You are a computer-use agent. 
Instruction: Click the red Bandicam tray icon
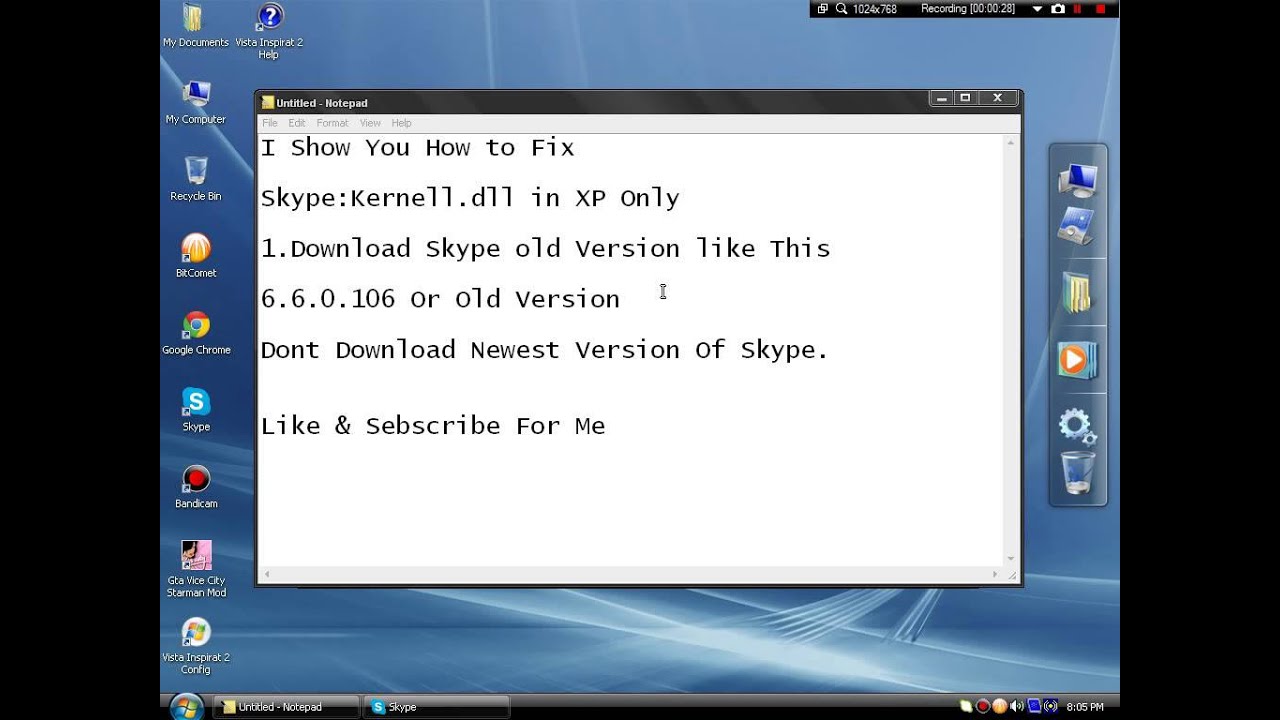[x=983, y=706]
